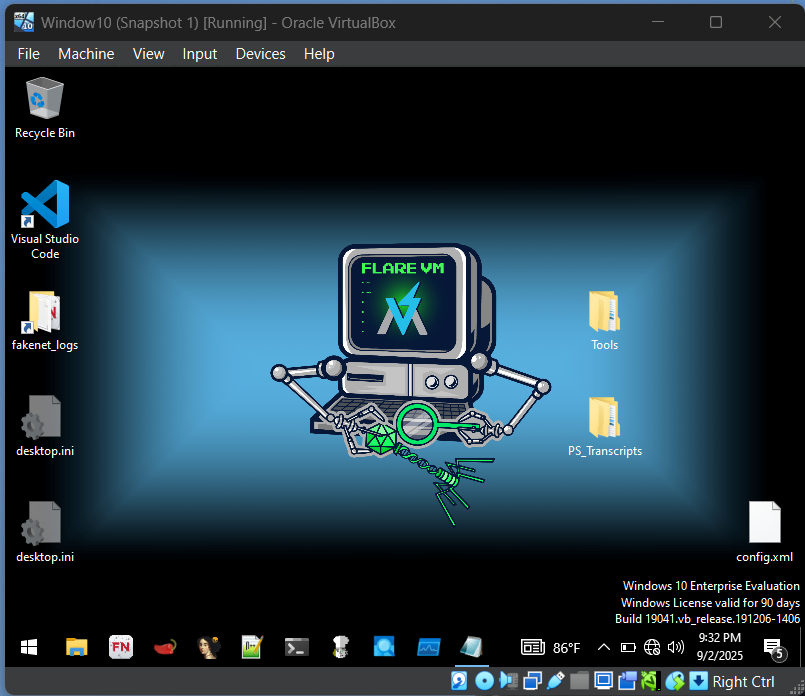Click the VirtualBox optical disk status icon
Viewport: 805px width, 696px height.
[484, 681]
